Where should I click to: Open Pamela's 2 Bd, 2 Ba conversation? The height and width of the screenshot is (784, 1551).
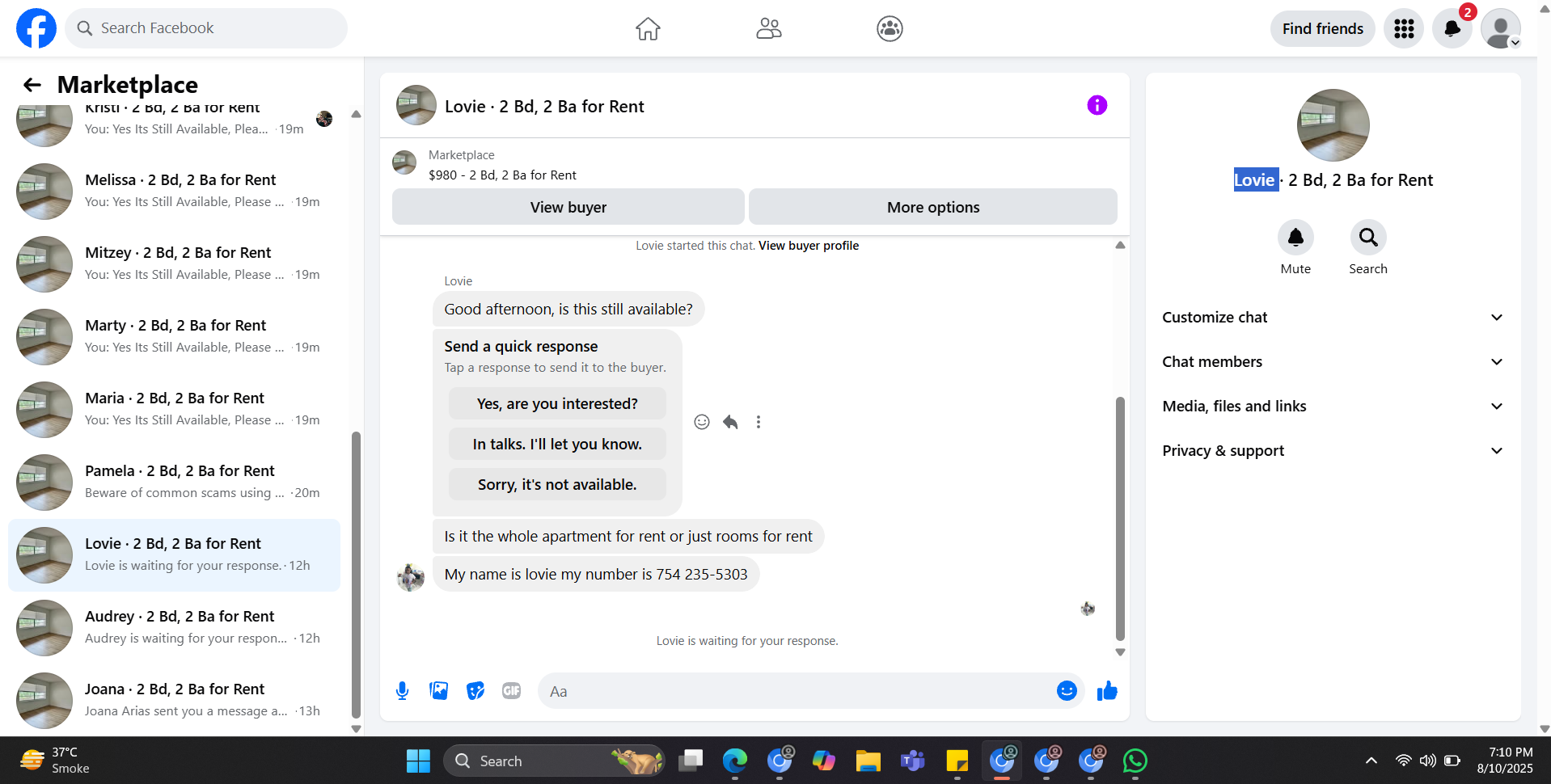click(x=174, y=483)
